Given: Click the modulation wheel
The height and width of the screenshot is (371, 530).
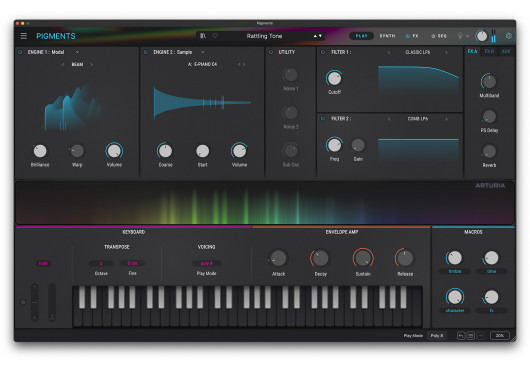Looking at the screenshot, I should (51, 302).
